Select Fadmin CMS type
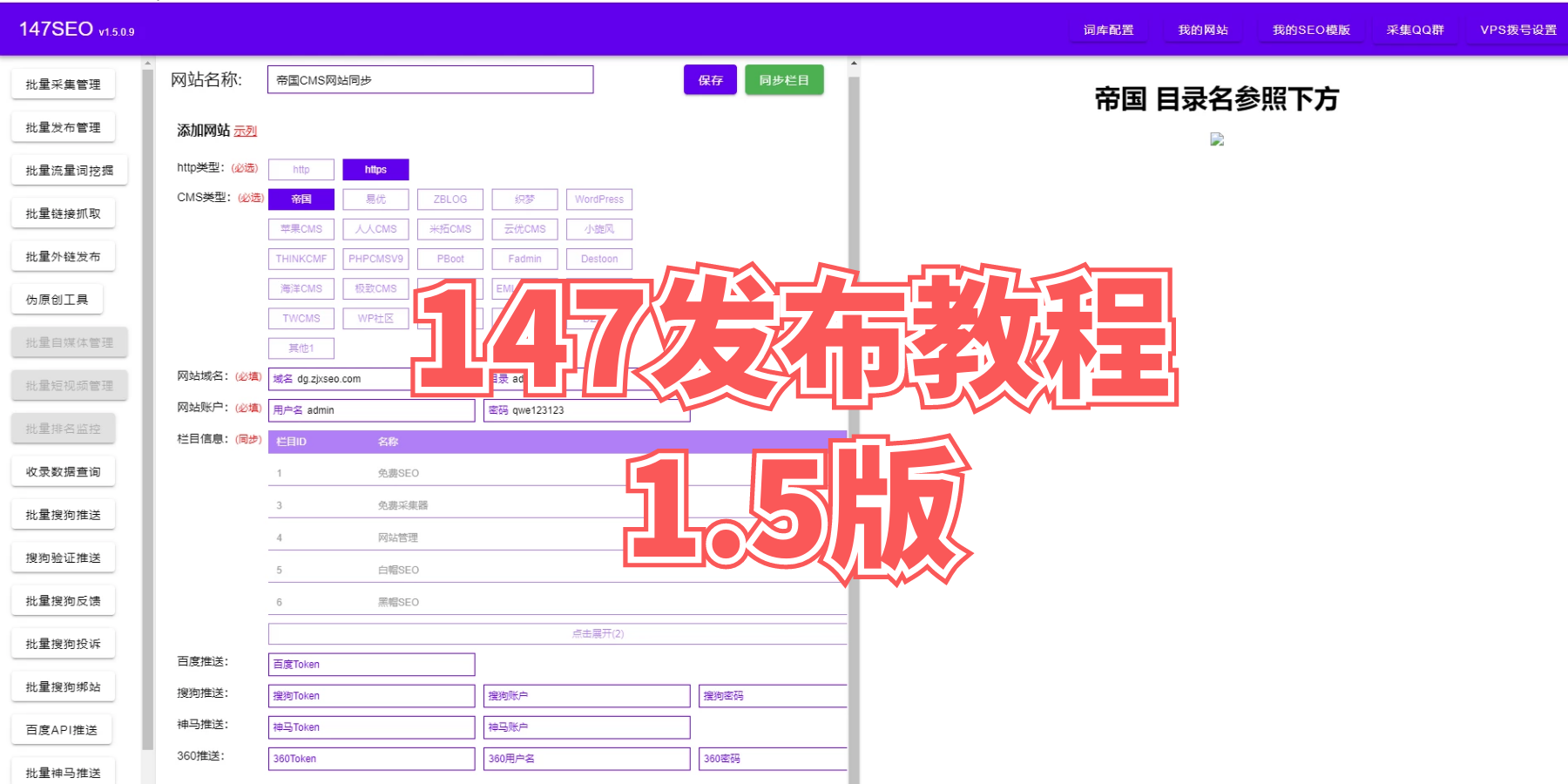The image size is (1568, 784). (x=524, y=259)
